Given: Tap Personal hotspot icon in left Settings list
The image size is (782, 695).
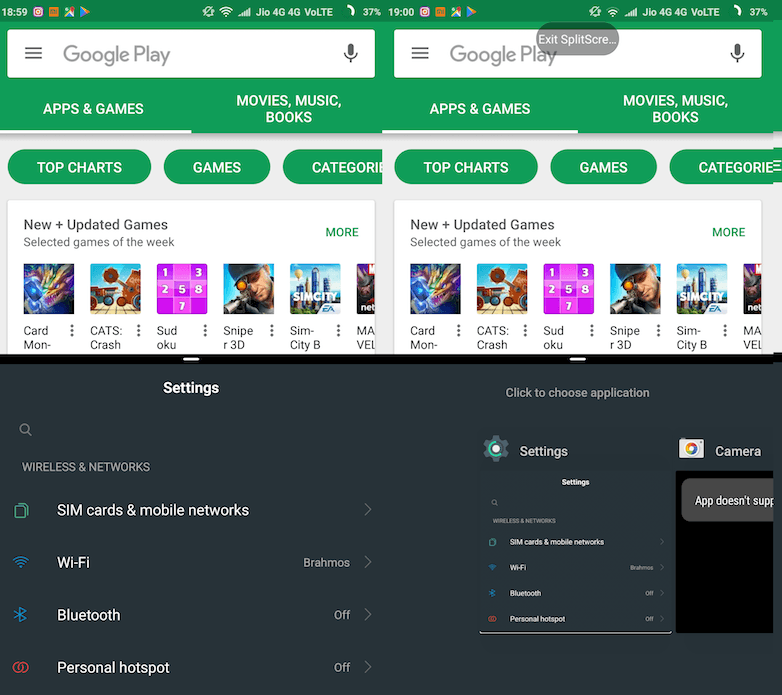Looking at the screenshot, I should click(x=20, y=667).
